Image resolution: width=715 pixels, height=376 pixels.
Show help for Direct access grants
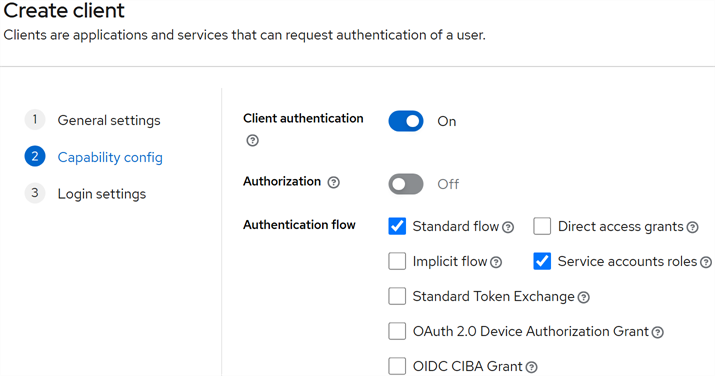click(x=693, y=227)
